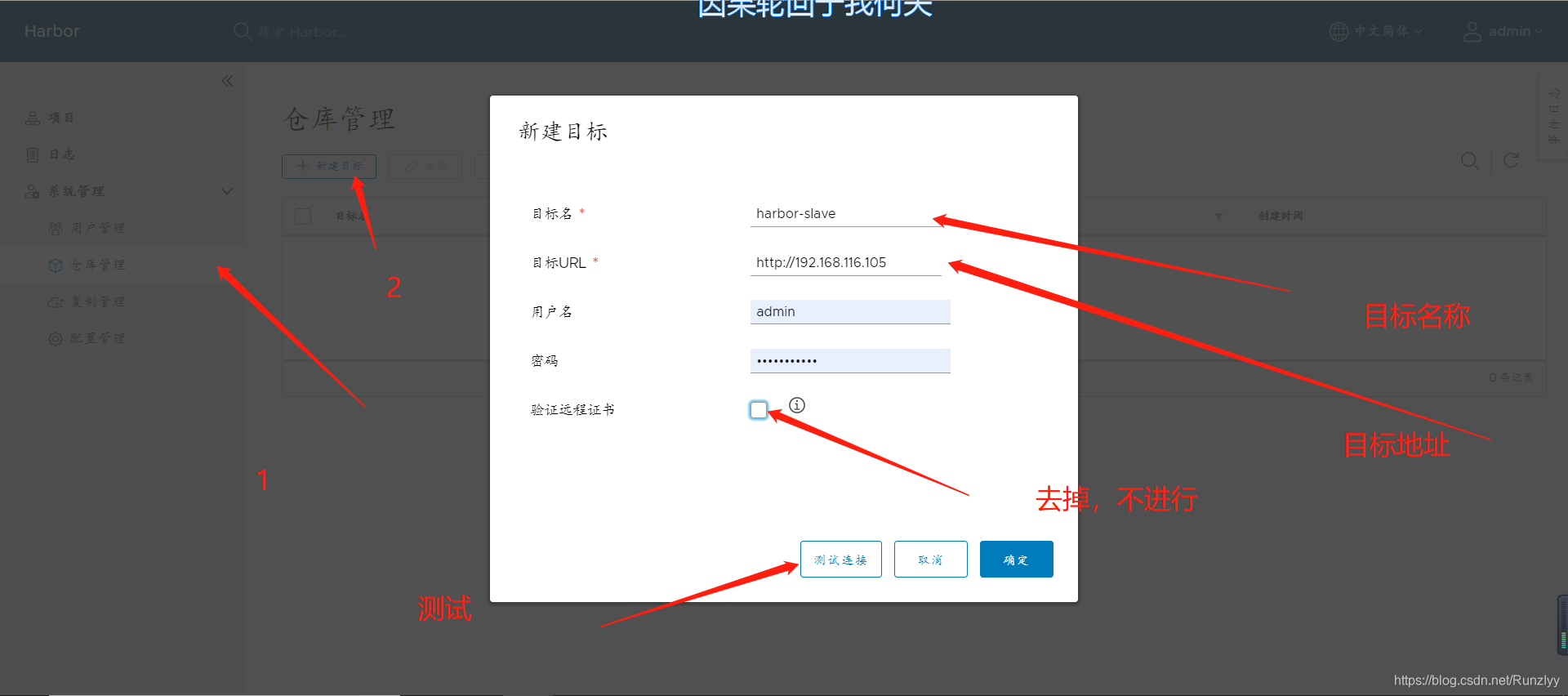Click the 日志 sidebar icon
The height and width of the screenshot is (696, 1568).
[33, 154]
